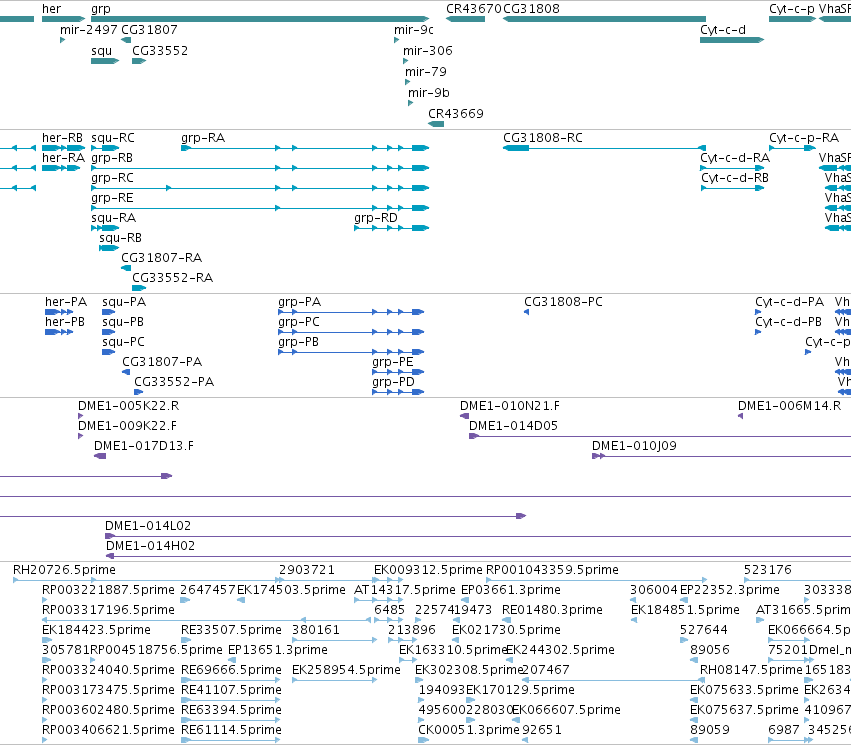Click the CG31808-RC transcript label
The height and width of the screenshot is (745, 851).
[543, 138]
